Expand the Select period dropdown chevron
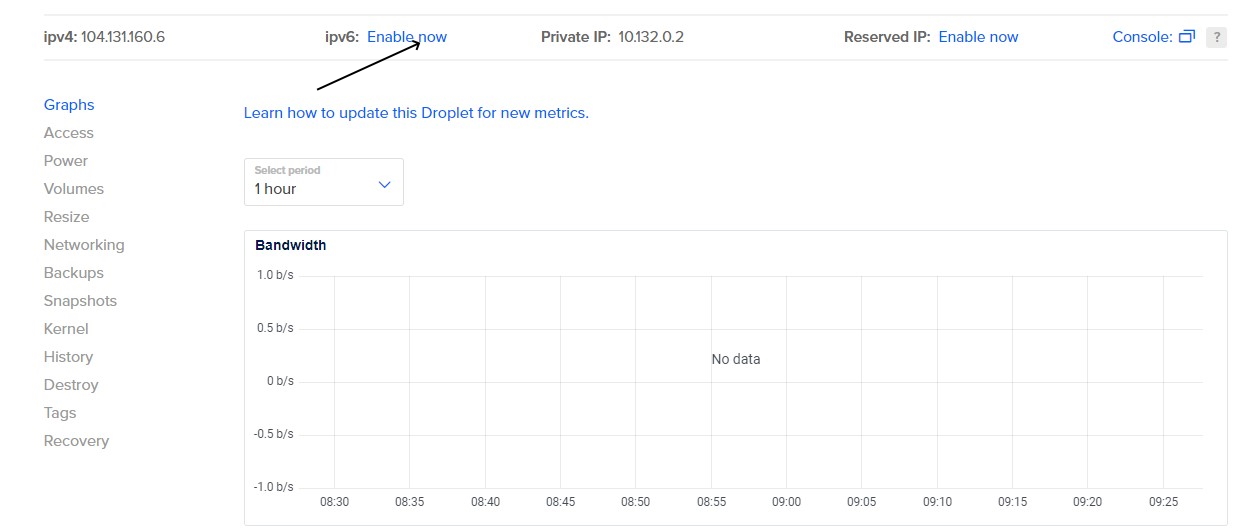The width and height of the screenshot is (1245, 529). click(385, 185)
